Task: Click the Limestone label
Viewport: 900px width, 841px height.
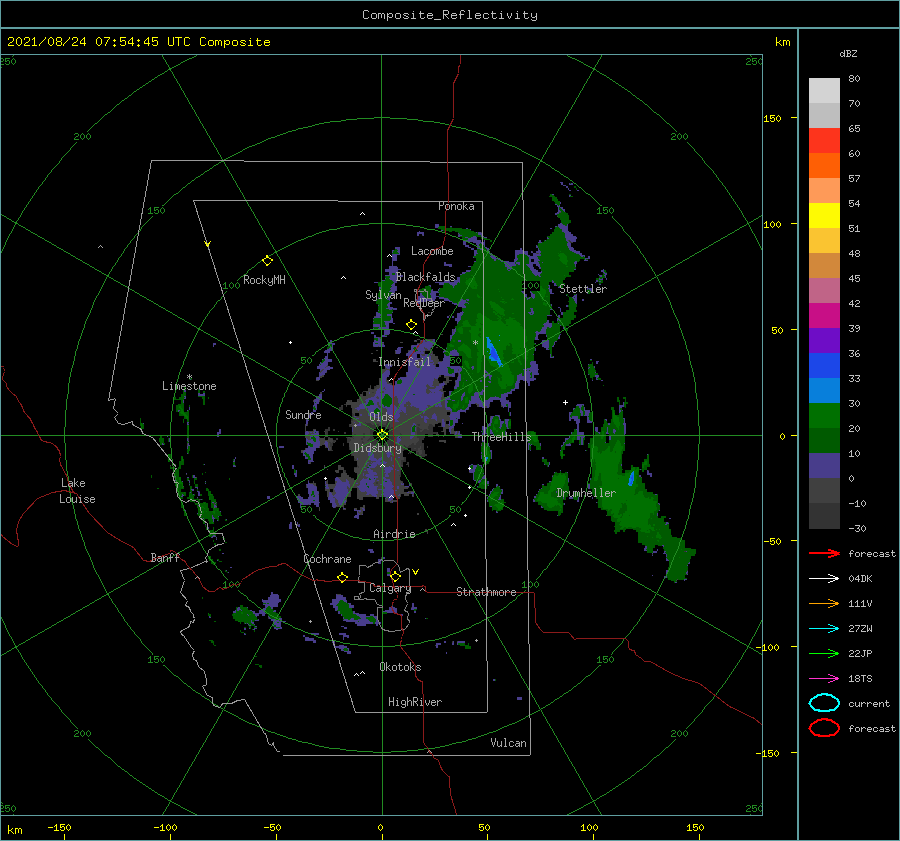Action: pos(189,386)
